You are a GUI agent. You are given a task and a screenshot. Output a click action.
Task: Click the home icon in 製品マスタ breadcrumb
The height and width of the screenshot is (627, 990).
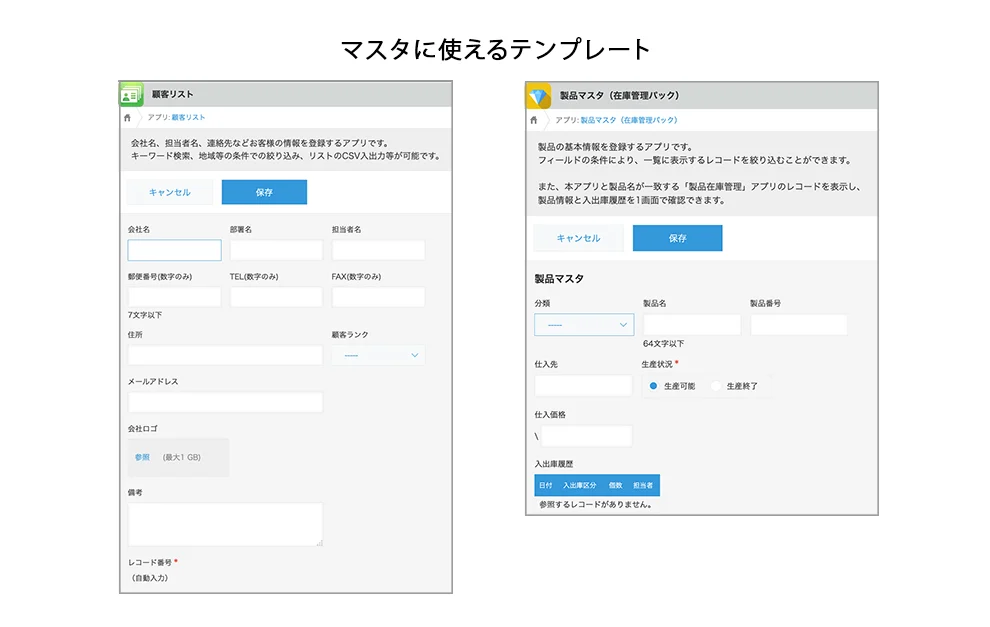535,120
